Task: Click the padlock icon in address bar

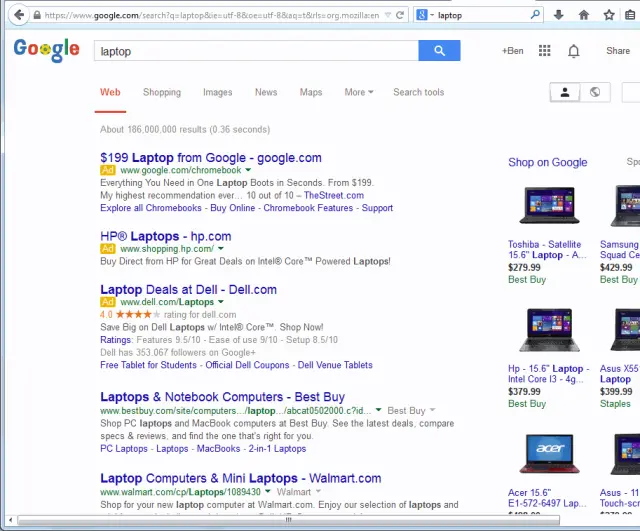Action: [x=37, y=16]
